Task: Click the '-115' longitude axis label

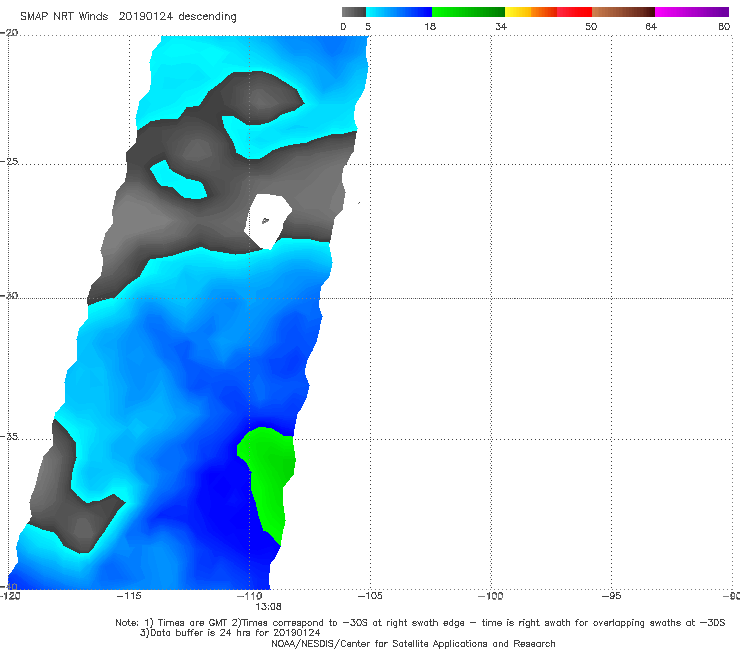Action: 129,596
